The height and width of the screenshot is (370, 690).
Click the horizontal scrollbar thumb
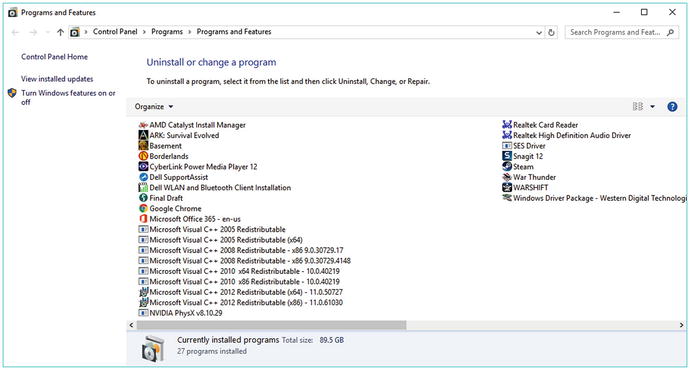pos(271,325)
